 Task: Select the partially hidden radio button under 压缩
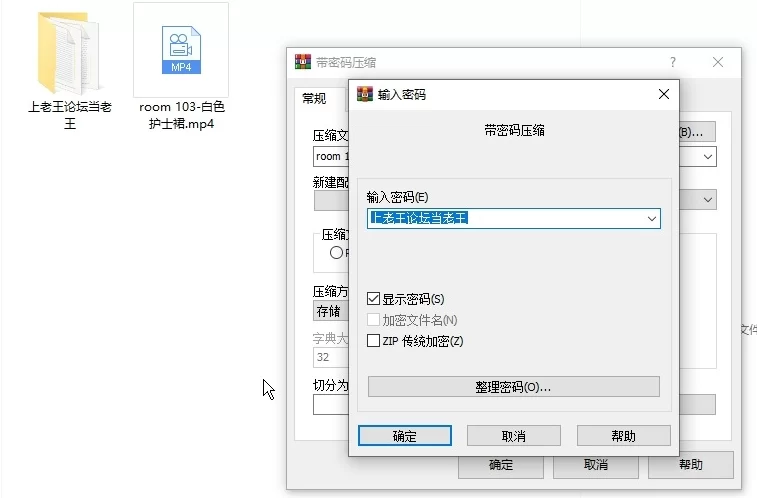(336, 252)
